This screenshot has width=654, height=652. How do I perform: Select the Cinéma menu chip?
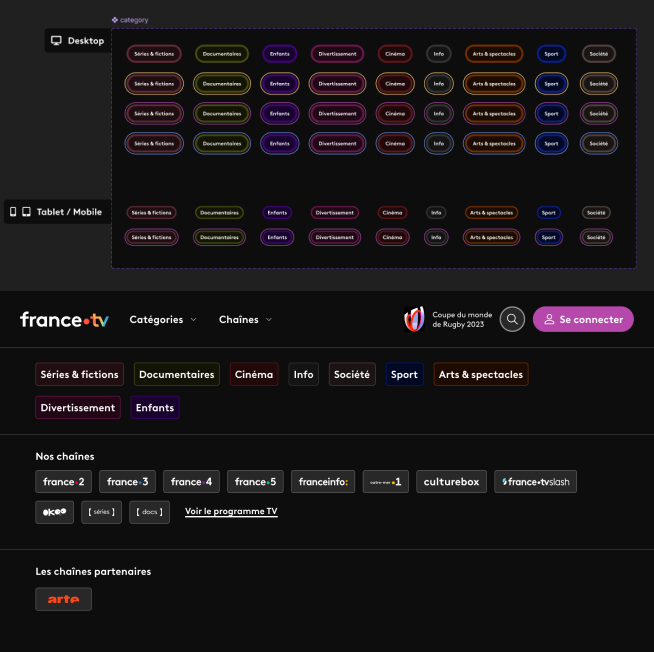pyautogui.click(x=254, y=374)
